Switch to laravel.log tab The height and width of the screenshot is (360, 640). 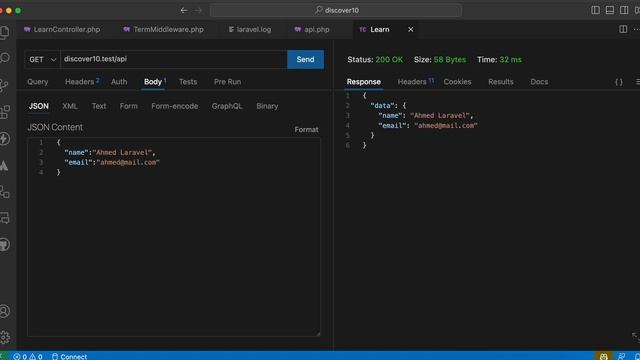pyautogui.click(x=249, y=29)
